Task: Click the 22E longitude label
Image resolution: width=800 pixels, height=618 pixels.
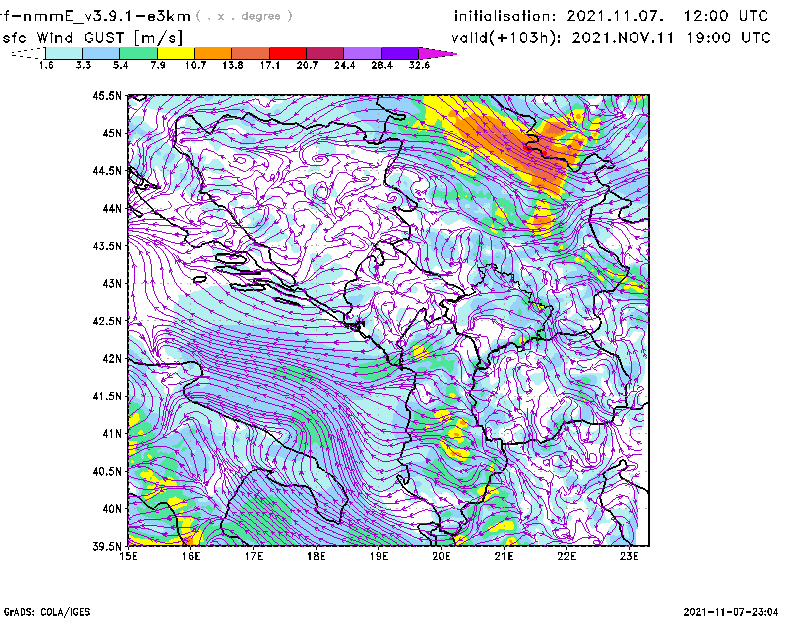Action: [566, 556]
